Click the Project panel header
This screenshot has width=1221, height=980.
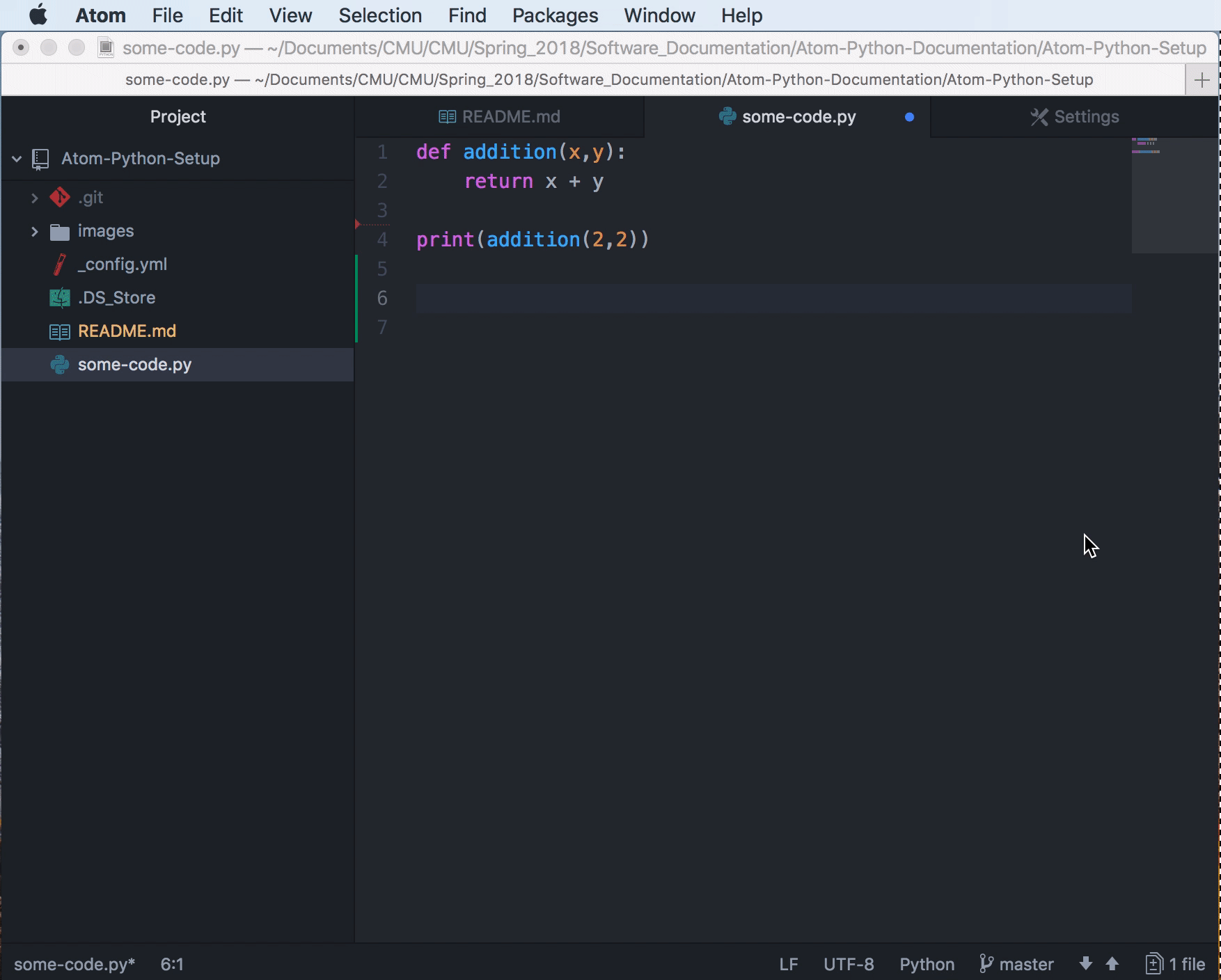pyautogui.click(x=178, y=117)
